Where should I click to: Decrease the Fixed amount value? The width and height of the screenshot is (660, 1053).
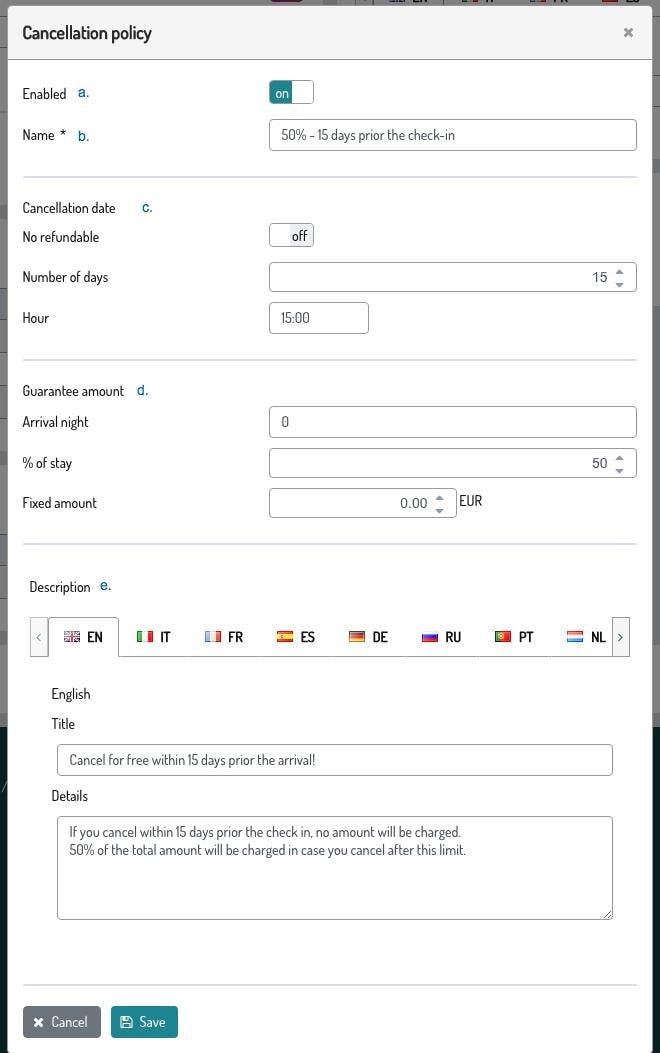(439, 510)
